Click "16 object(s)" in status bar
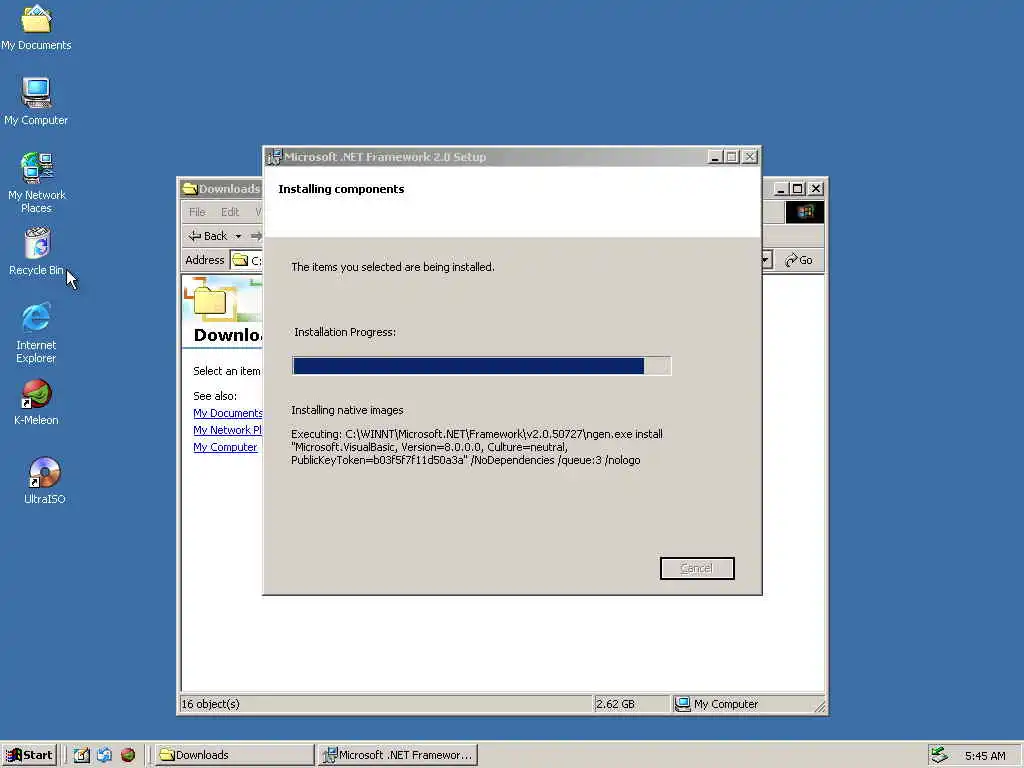 (210, 704)
